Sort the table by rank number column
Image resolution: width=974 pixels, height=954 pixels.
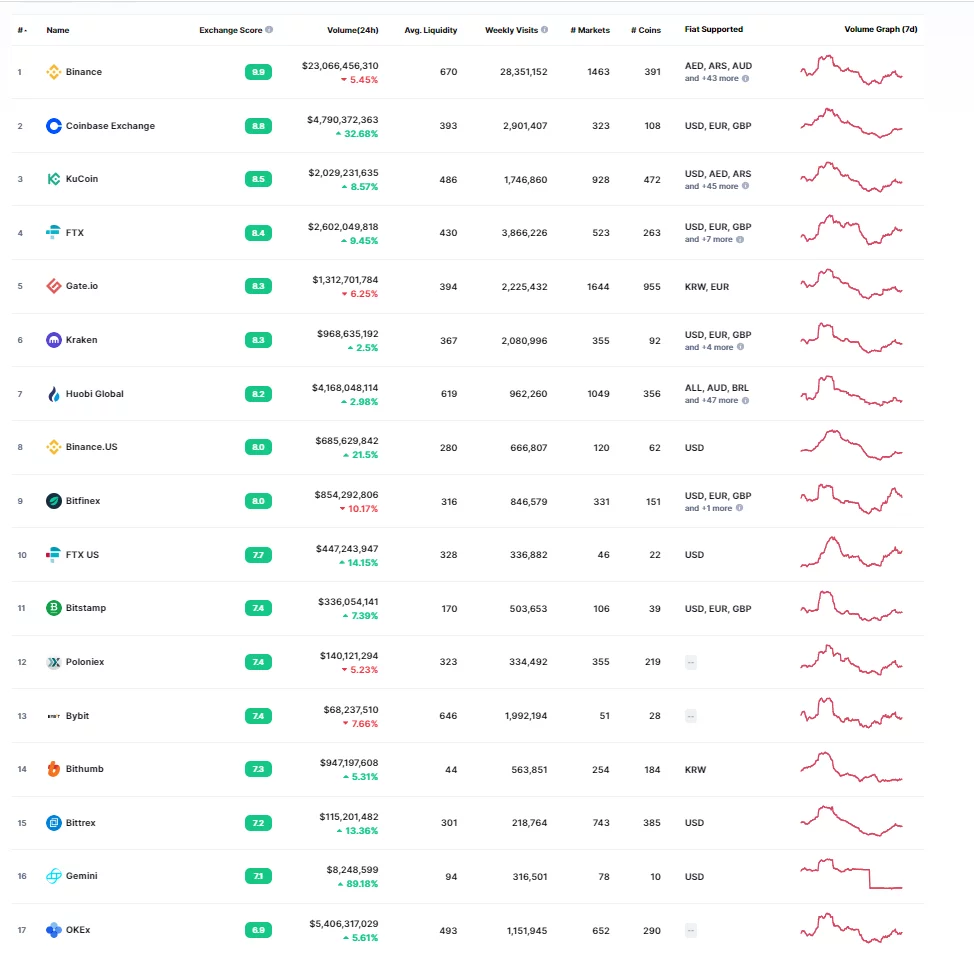point(21,30)
